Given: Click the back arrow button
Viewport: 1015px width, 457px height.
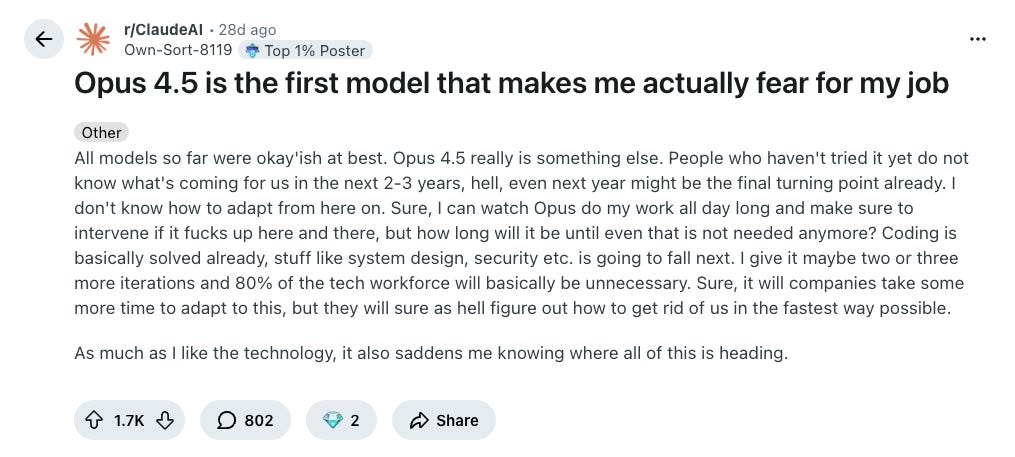Looking at the screenshot, I should click(x=43, y=40).
